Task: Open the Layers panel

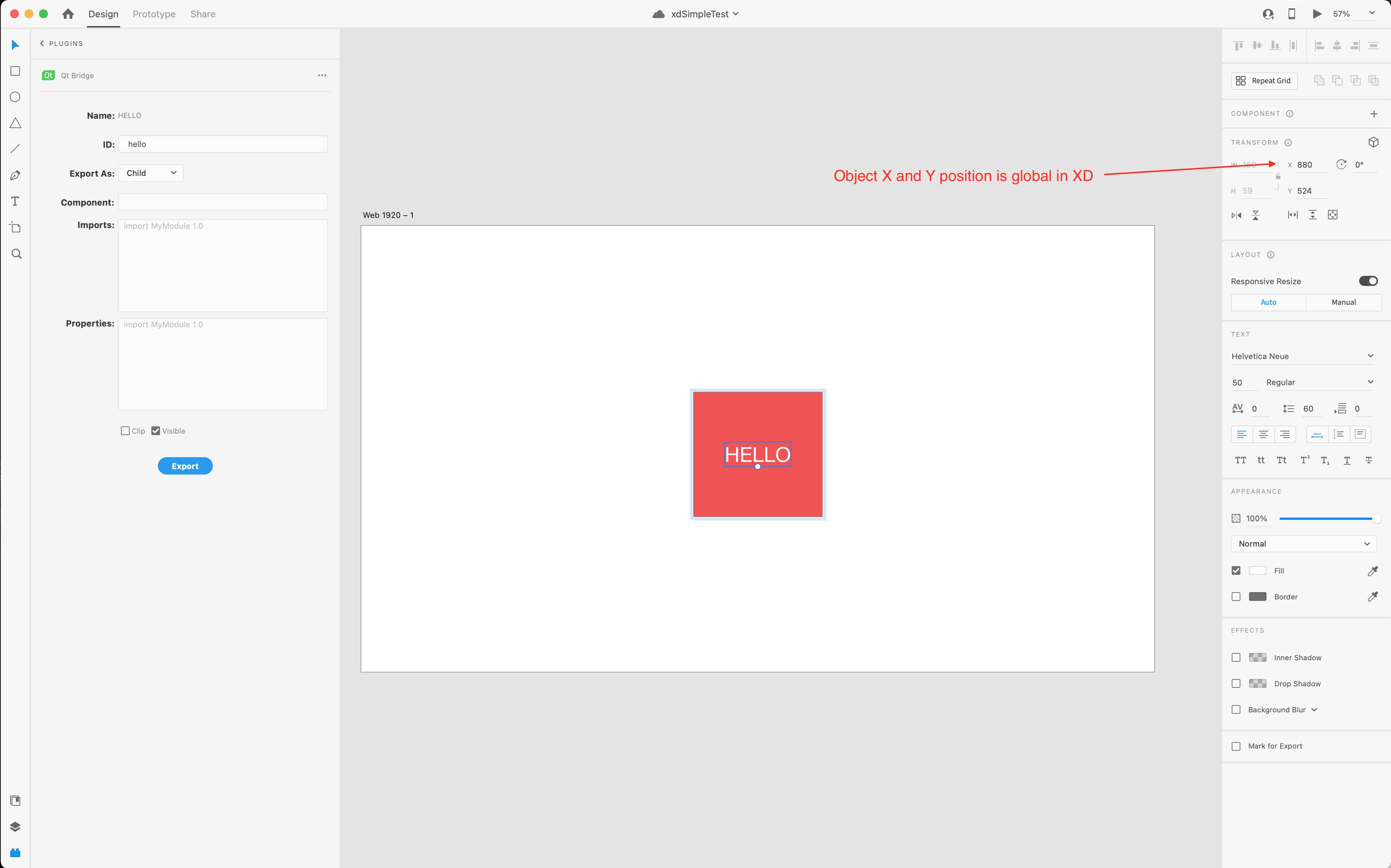Action: [x=16, y=827]
